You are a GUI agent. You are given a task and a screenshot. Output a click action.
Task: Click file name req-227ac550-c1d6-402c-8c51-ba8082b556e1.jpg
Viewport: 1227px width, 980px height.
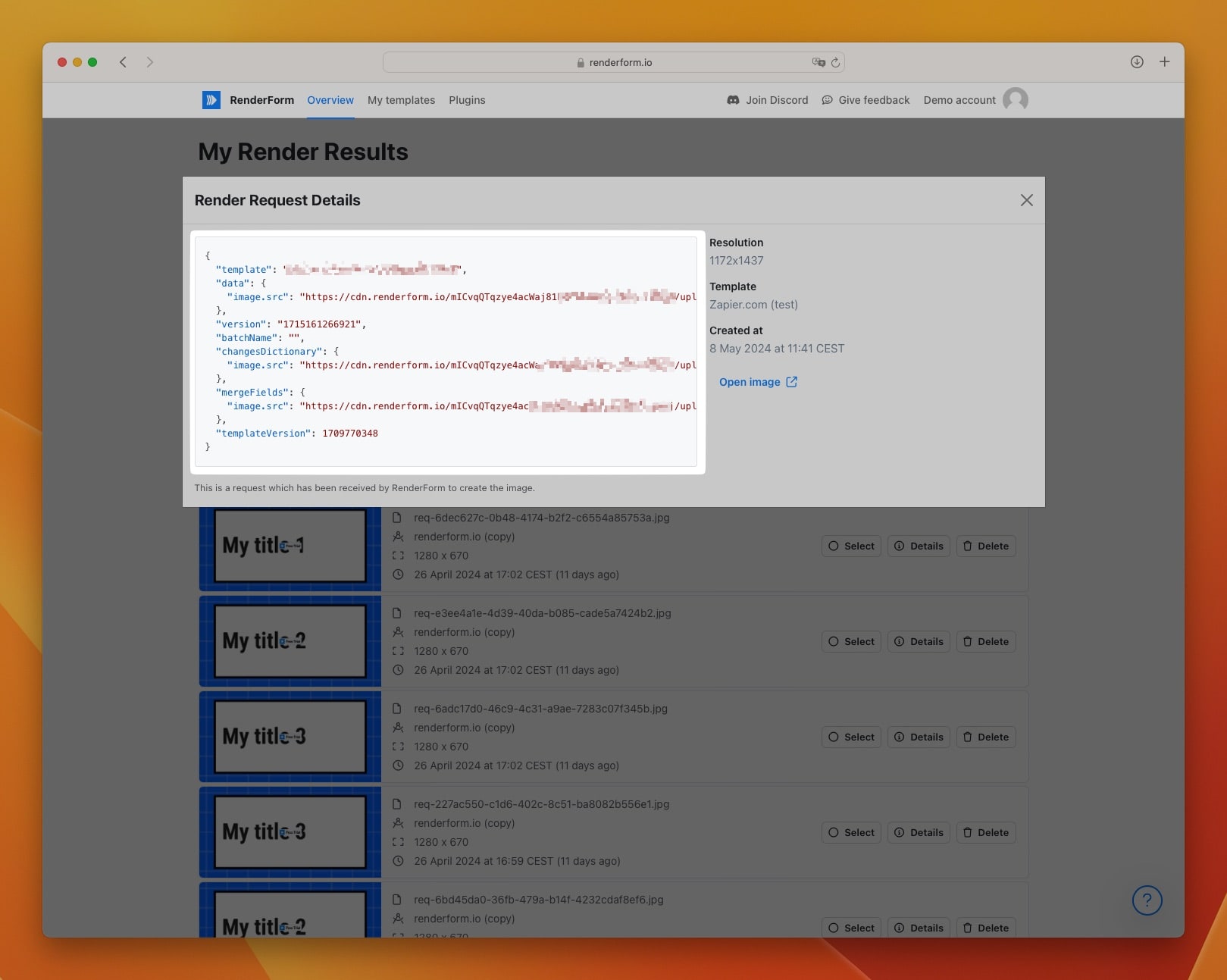[542, 804]
